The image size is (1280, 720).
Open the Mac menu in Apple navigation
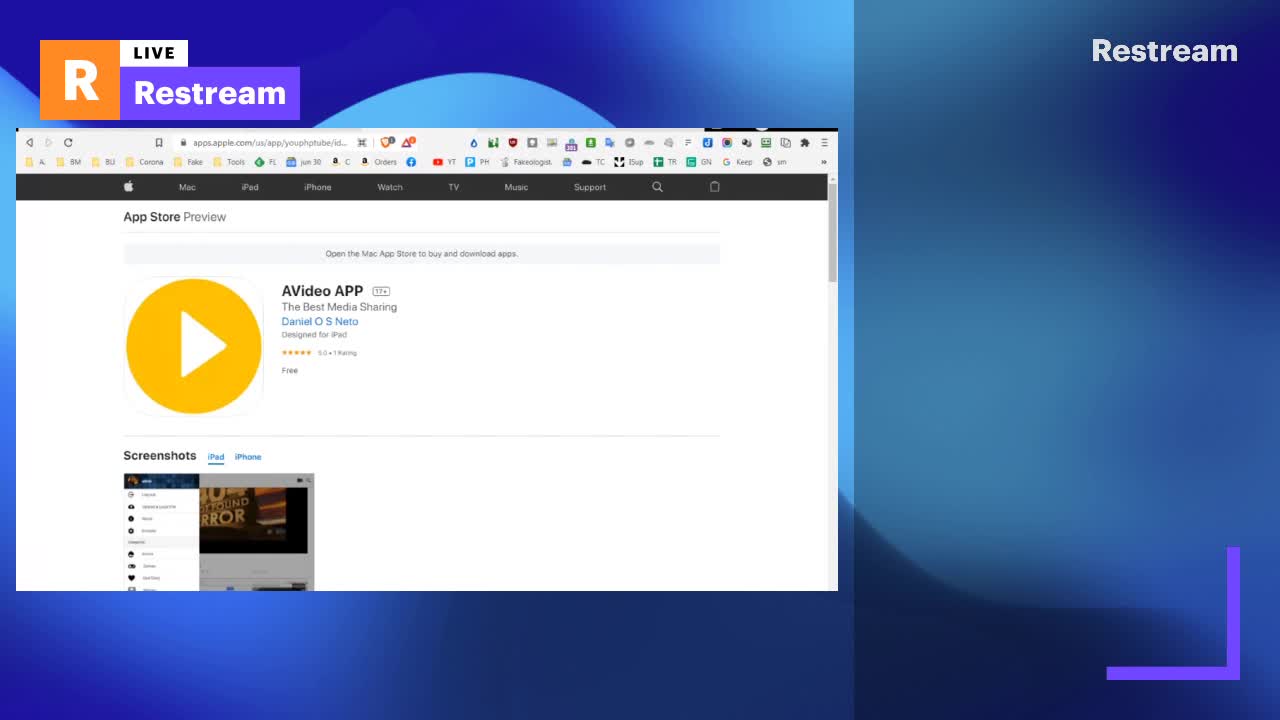click(187, 187)
